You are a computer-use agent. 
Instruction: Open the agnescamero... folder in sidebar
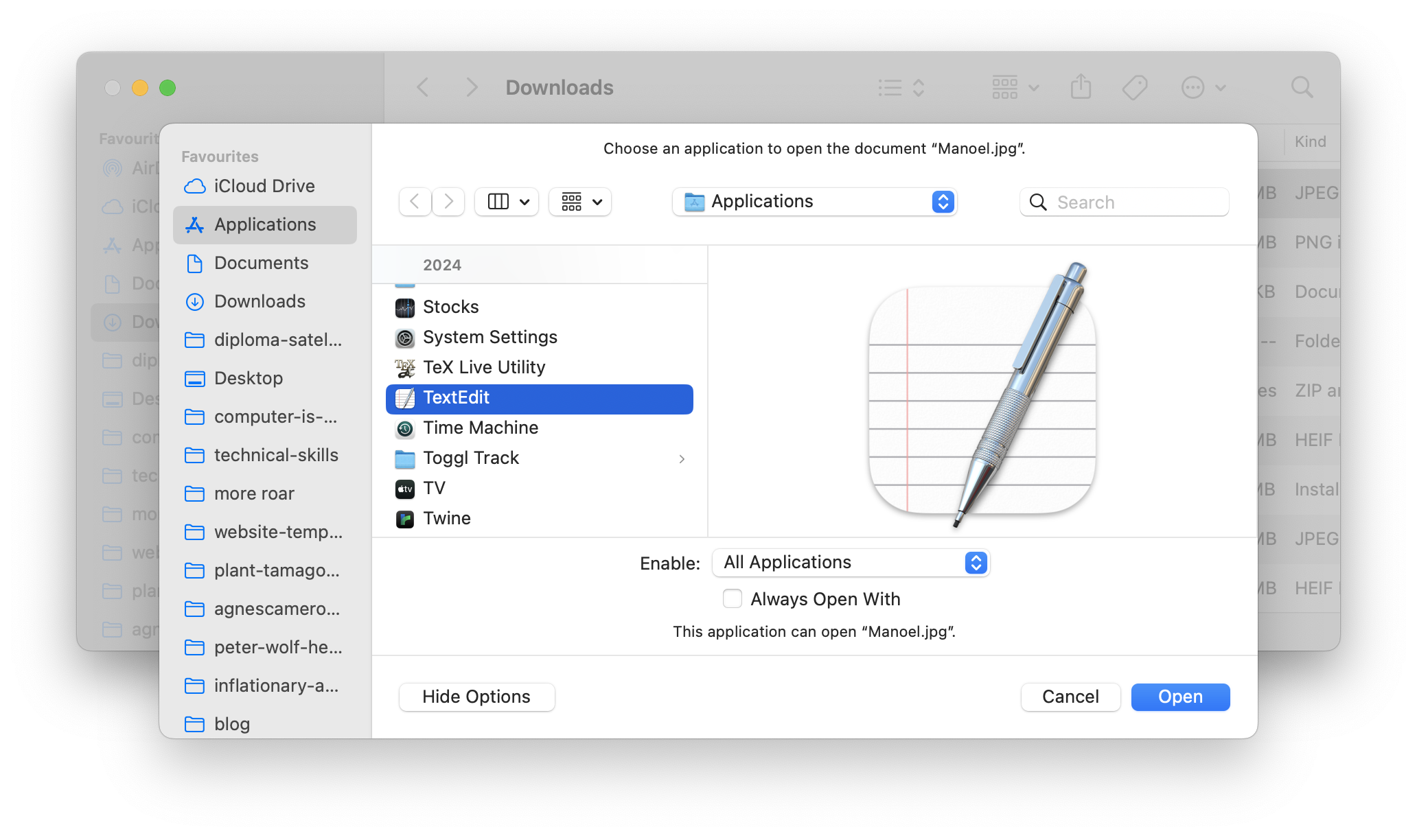(265, 609)
